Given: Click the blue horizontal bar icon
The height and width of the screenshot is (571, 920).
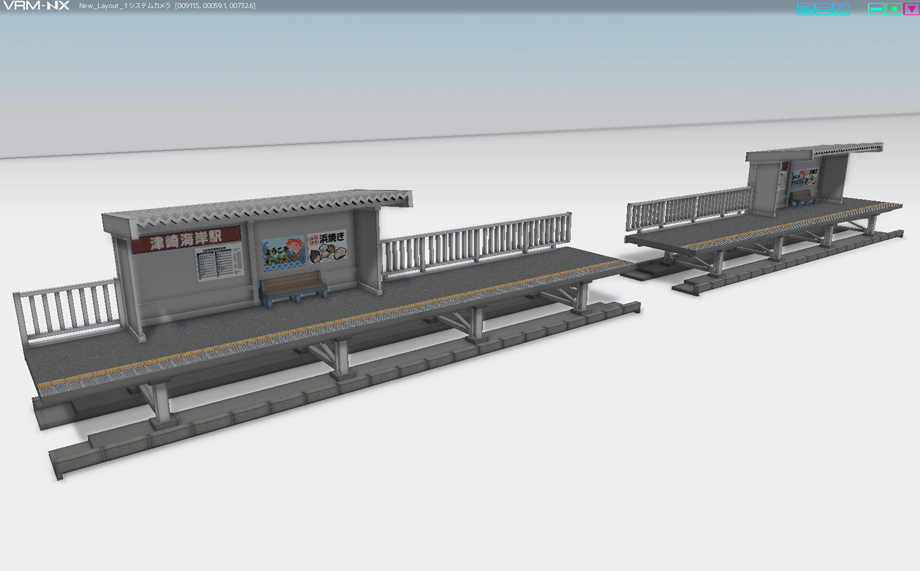Looking at the screenshot, I should pos(824,9).
